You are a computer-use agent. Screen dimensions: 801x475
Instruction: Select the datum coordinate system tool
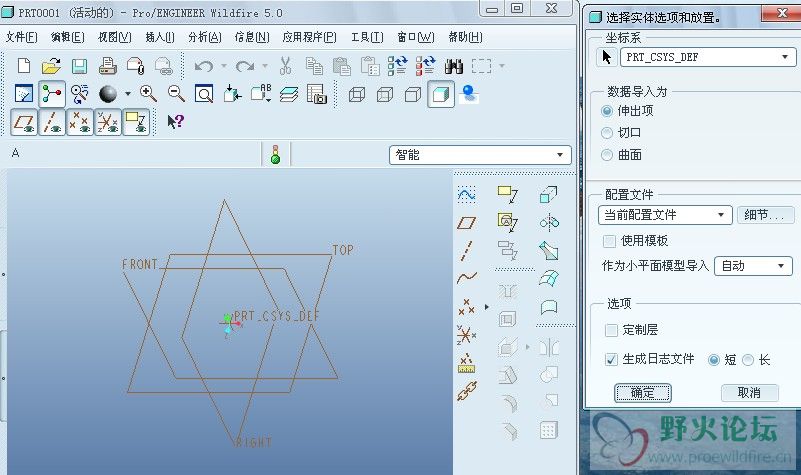tap(466, 335)
